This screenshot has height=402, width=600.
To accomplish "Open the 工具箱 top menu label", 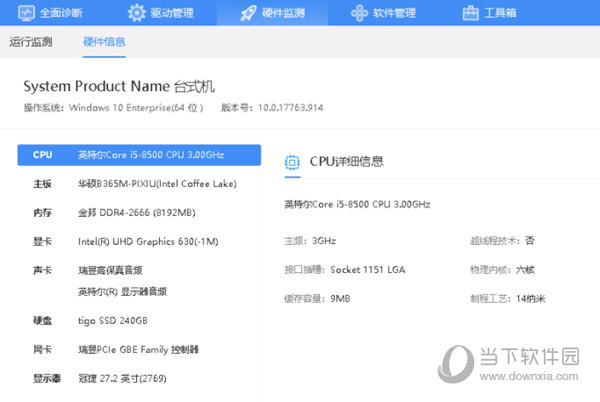I will click(501, 13).
